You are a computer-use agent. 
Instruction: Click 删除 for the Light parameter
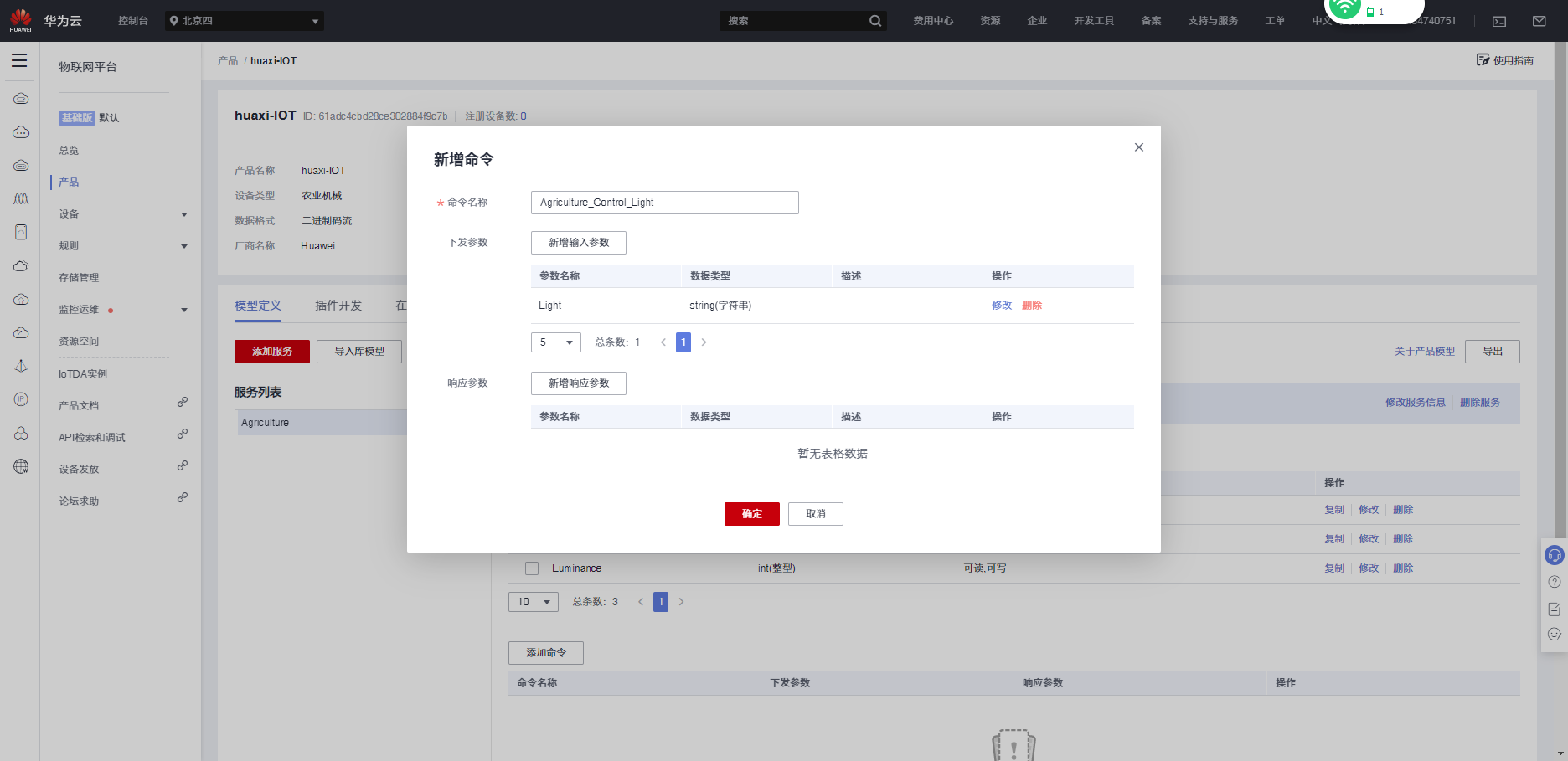(1032, 306)
